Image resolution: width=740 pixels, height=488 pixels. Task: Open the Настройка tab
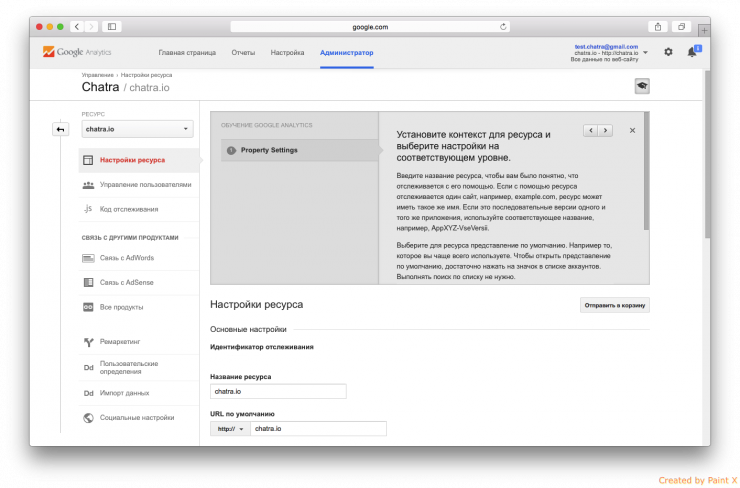coord(287,52)
